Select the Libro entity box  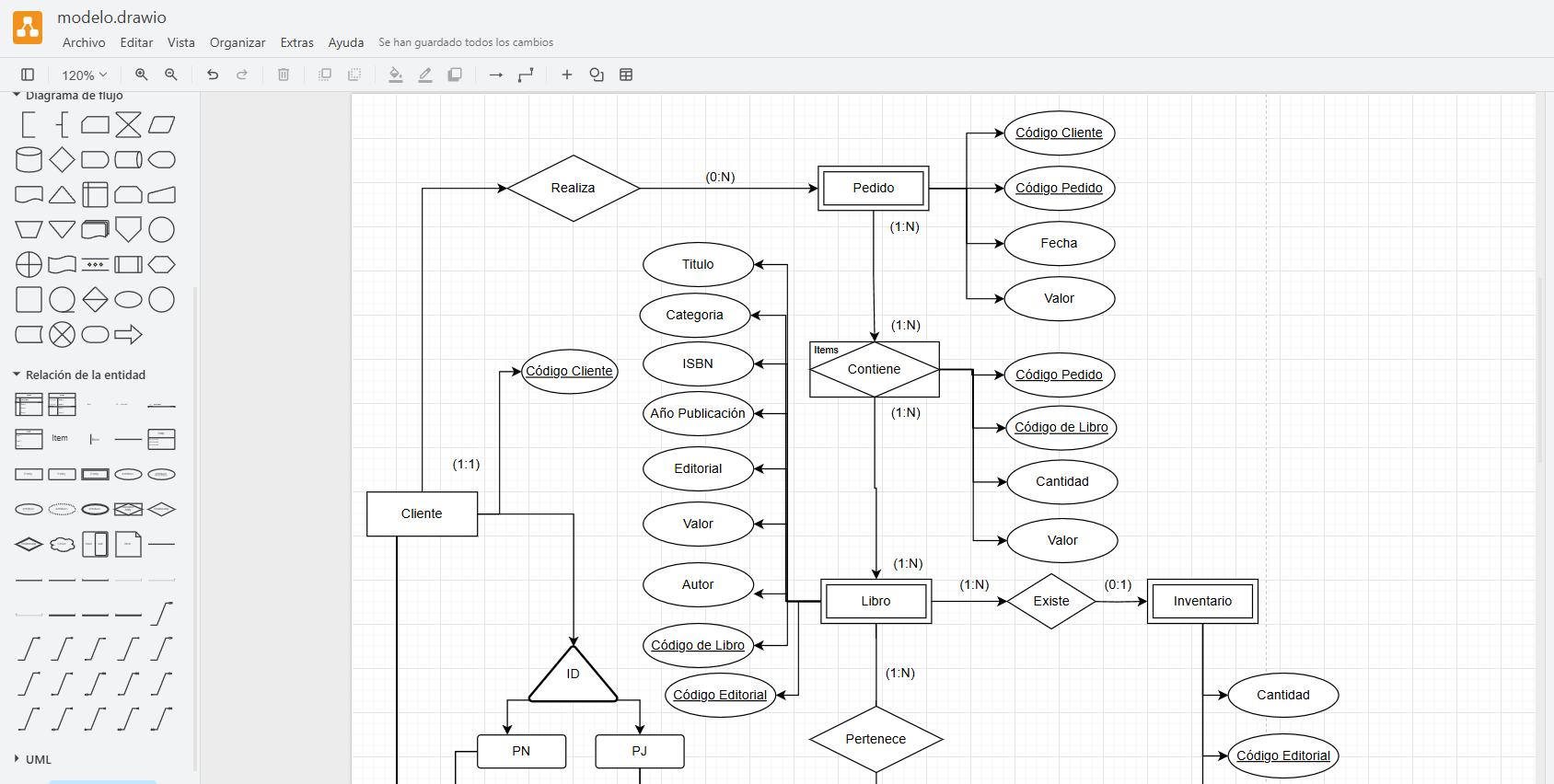coord(876,601)
